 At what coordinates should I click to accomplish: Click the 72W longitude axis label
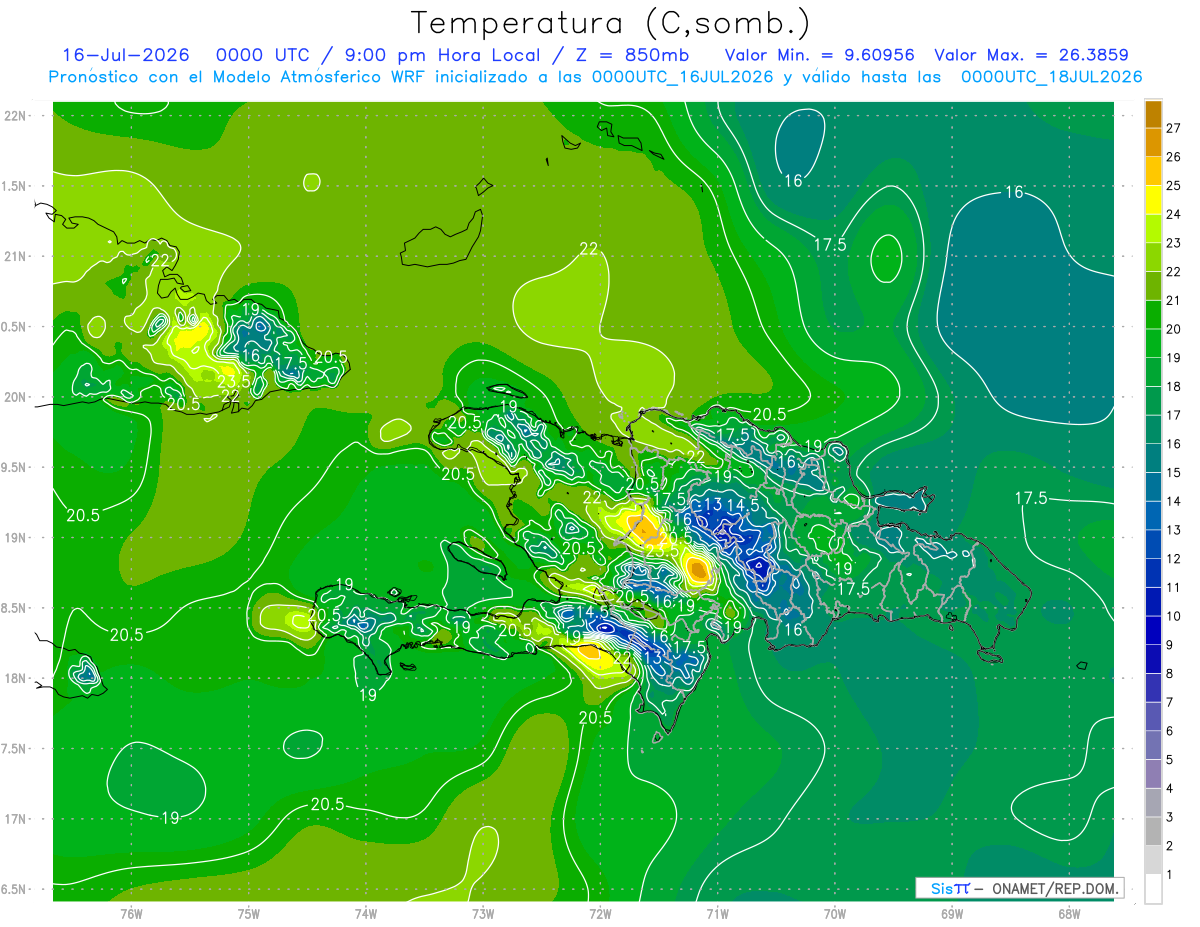(x=600, y=914)
